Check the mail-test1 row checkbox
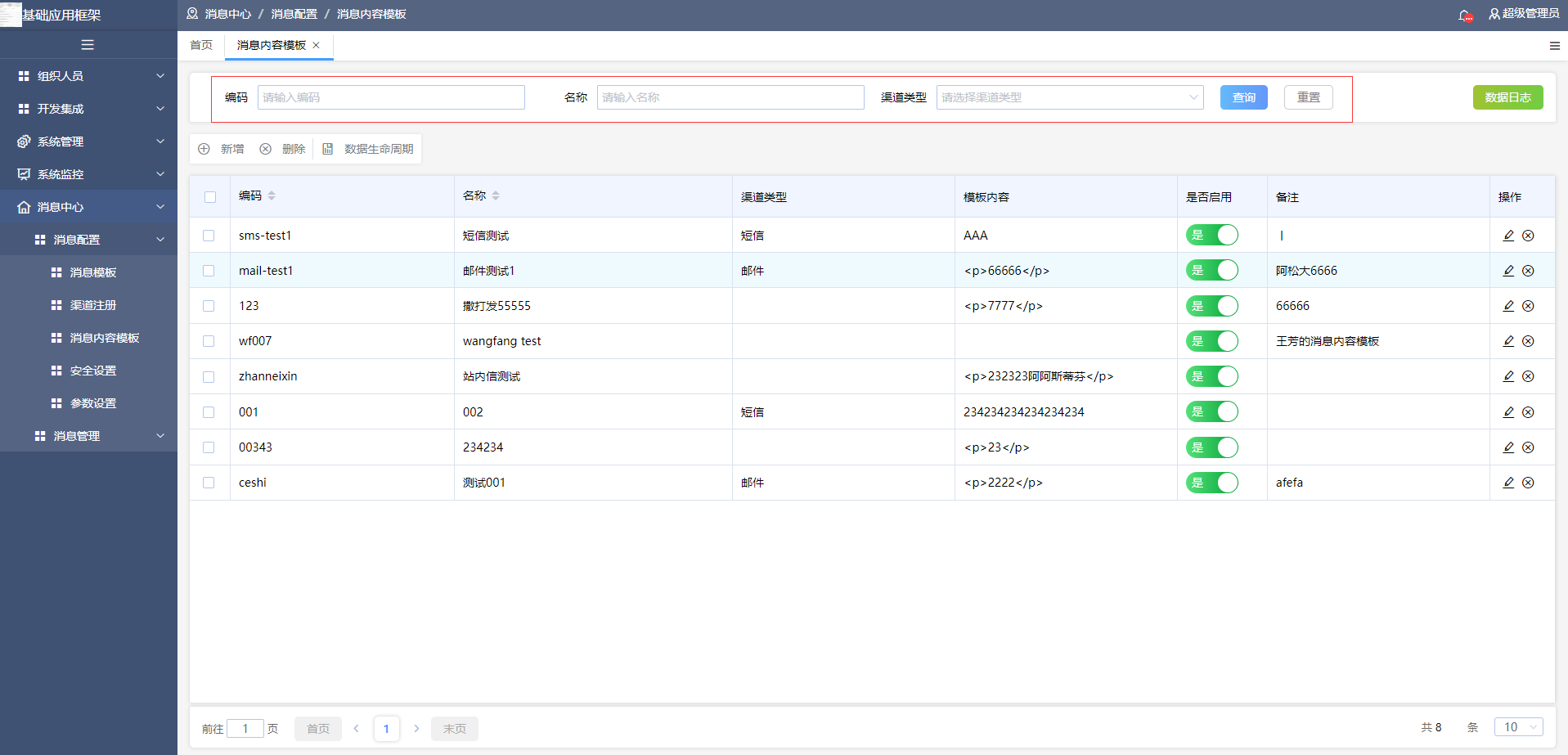 pyautogui.click(x=209, y=271)
